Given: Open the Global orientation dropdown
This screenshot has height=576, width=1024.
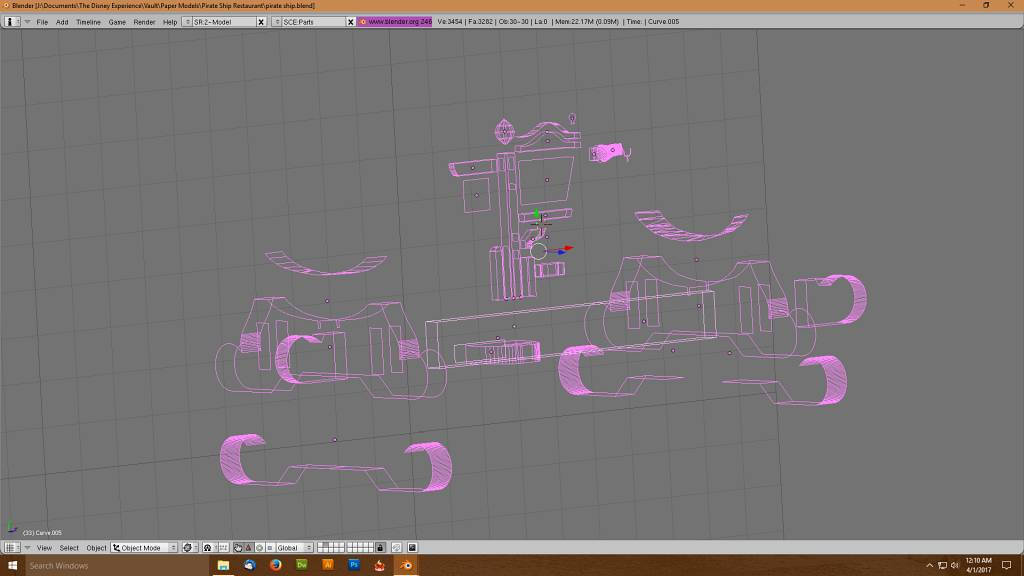Looking at the screenshot, I should tap(294, 548).
